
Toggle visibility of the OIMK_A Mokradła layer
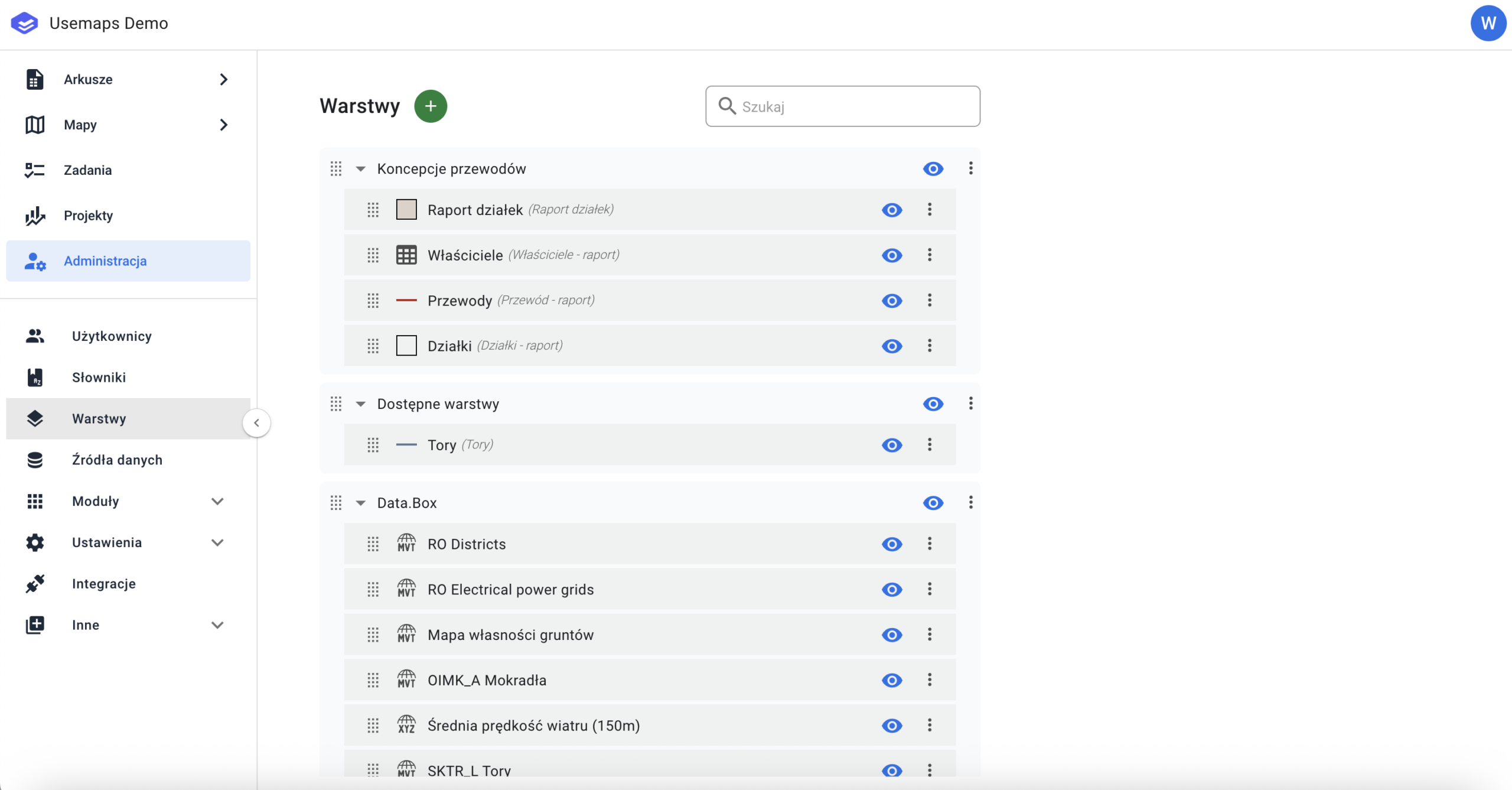click(x=892, y=680)
